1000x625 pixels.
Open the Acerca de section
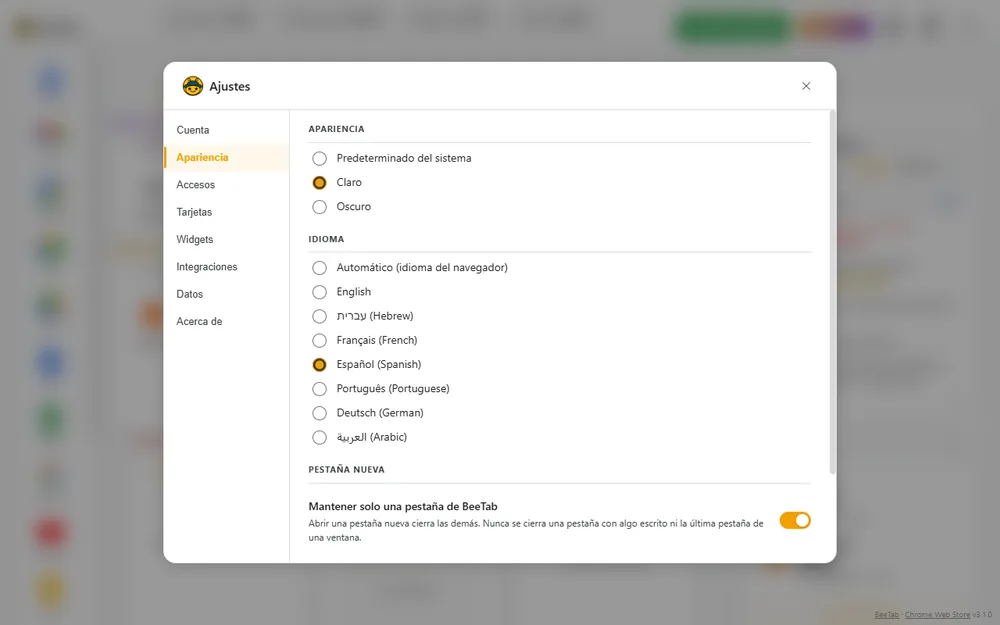point(226,322)
